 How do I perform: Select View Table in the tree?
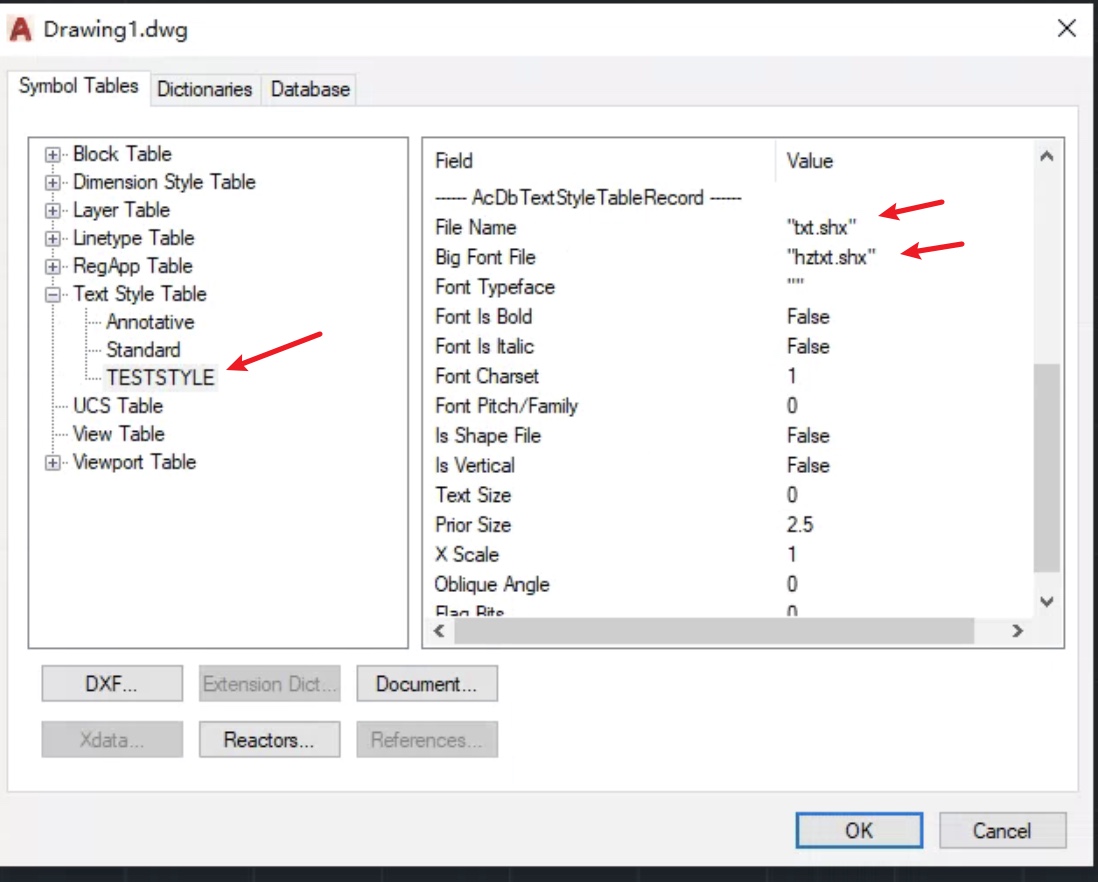pos(118,434)
